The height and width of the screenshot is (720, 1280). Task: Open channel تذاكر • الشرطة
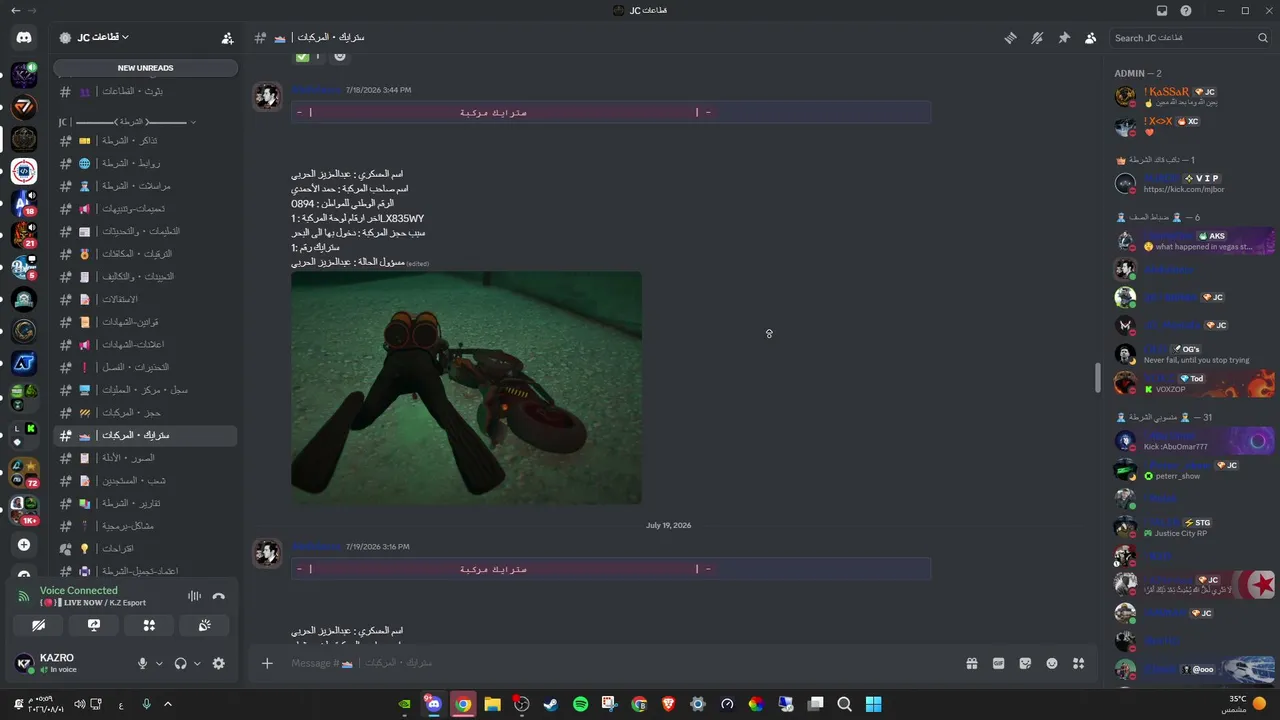(x=146, y=140)
